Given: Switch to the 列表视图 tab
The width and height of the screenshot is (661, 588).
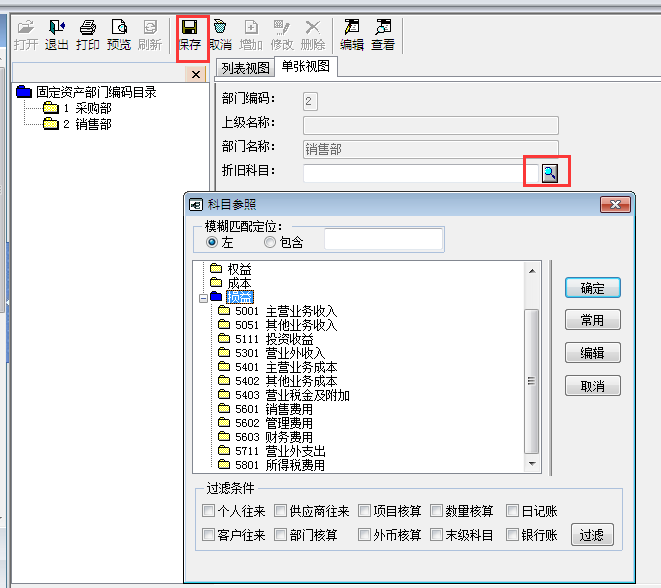Looking at the screenshot, I should click(245, 68).
